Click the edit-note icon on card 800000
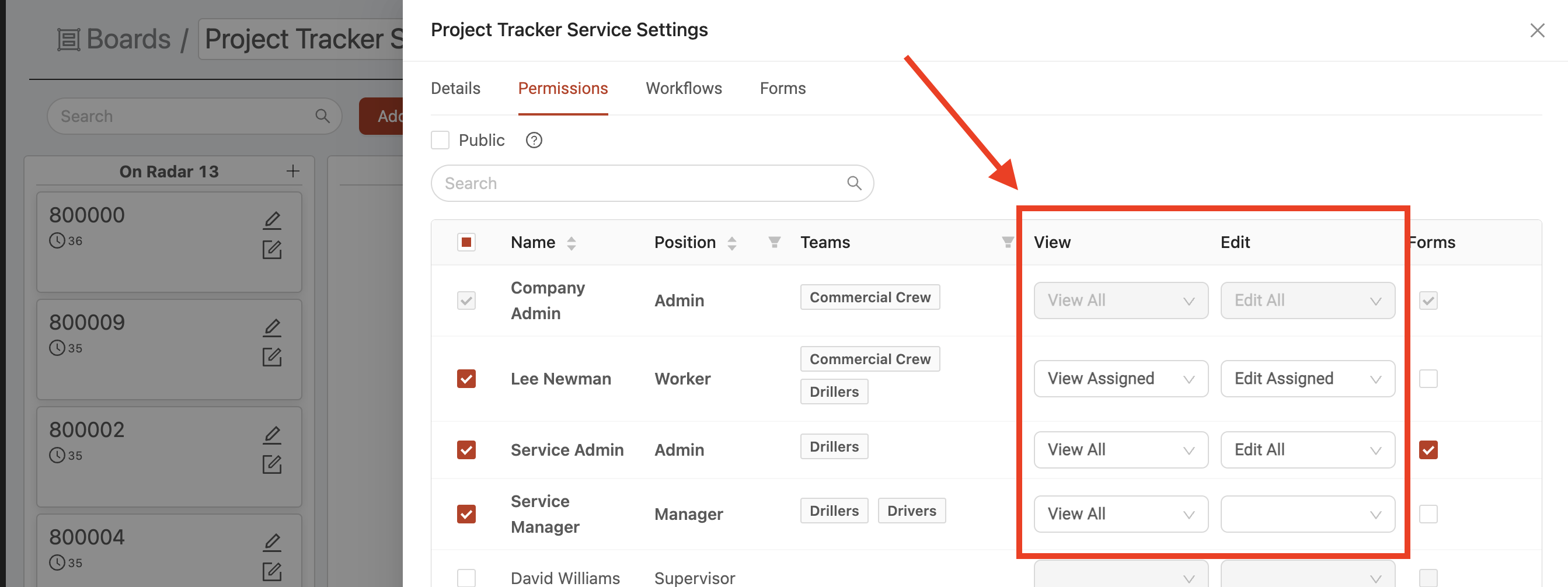Viewport: 1568px width, 587px height. (x=272, y=250)
